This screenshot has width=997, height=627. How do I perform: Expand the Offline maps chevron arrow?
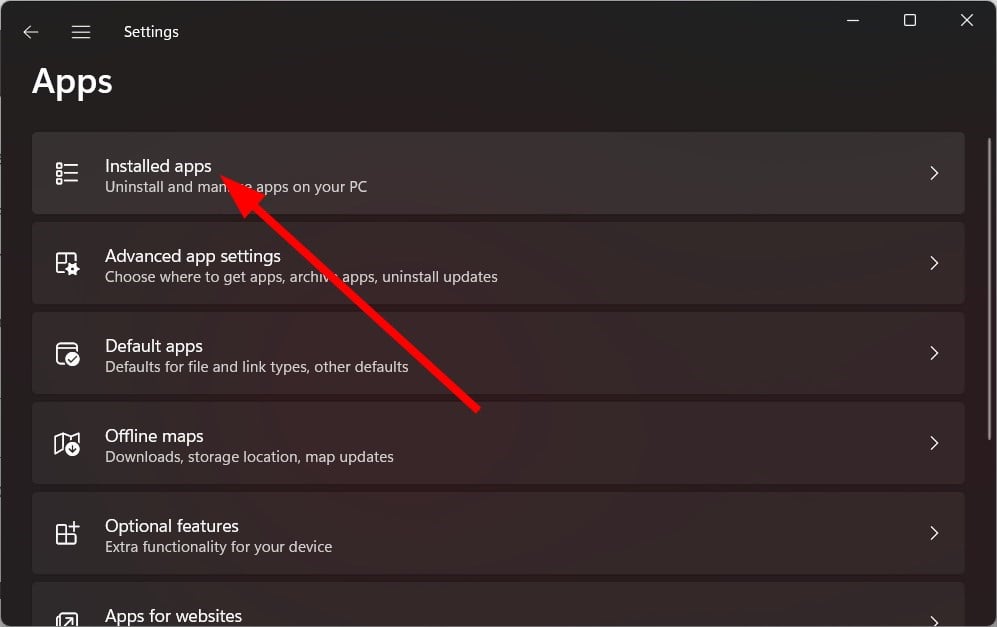934,443
